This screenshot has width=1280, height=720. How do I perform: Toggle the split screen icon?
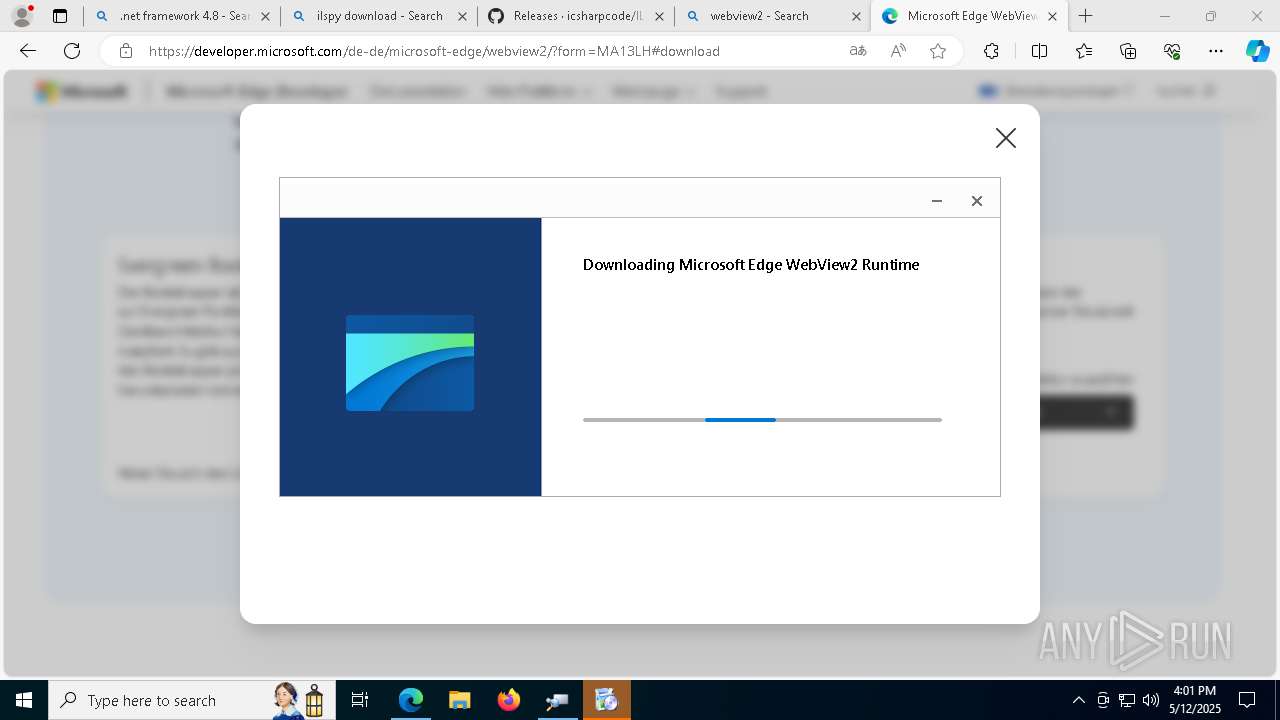(x=1039, y=51)
